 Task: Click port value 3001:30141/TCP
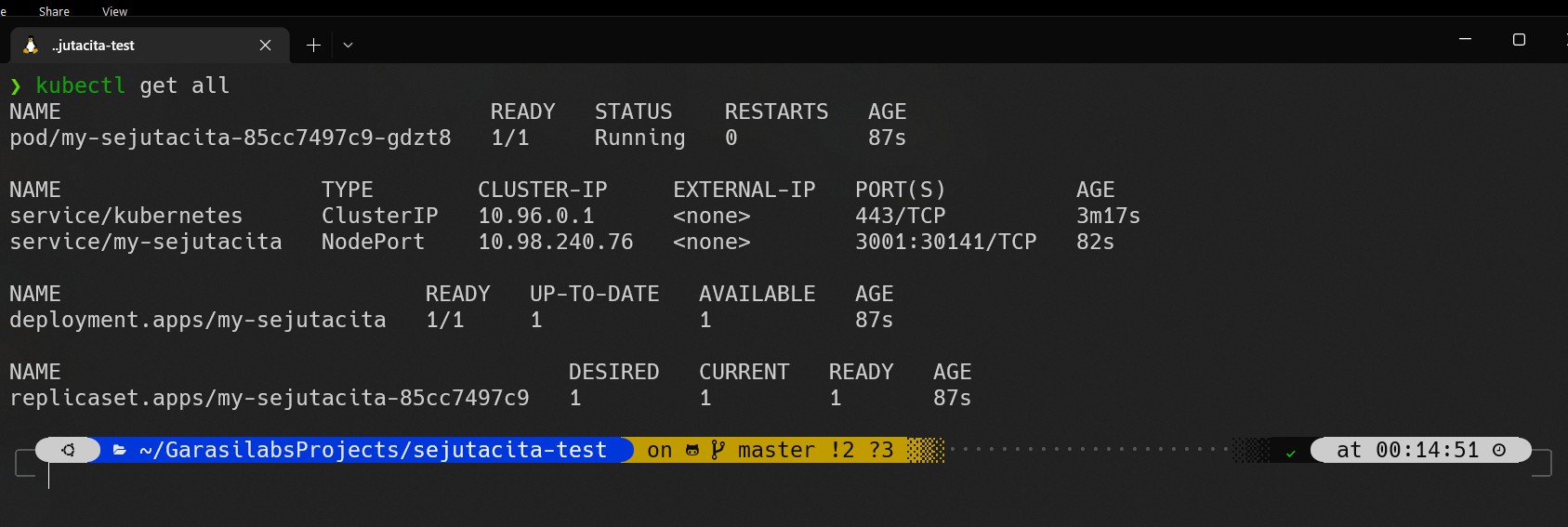[x=946, y=242]
